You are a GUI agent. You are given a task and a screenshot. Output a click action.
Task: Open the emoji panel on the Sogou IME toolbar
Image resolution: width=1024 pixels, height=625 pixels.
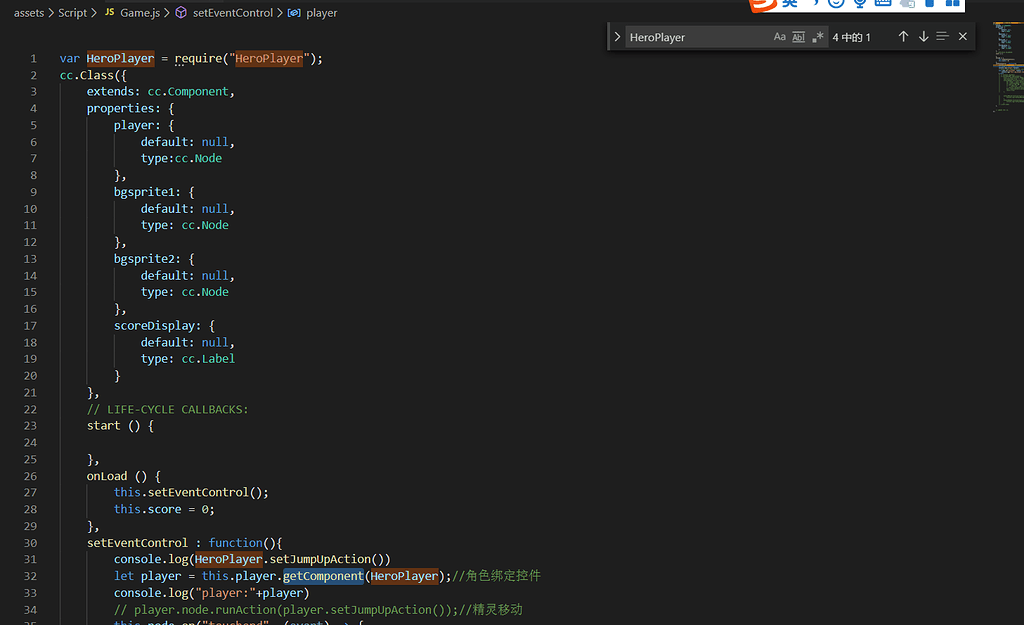tap(838, 4)
